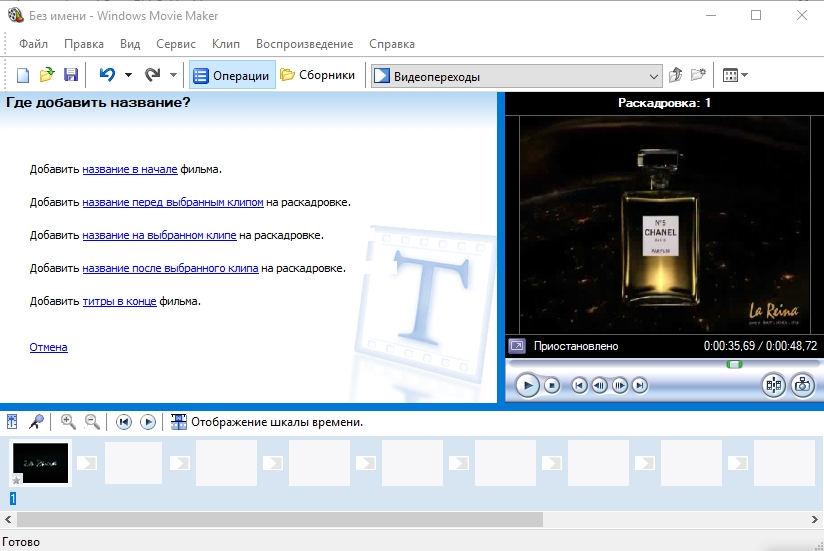This screenshot has width=824, height=551.
Task: Redo the last undone action
Action: click(152, 75)
